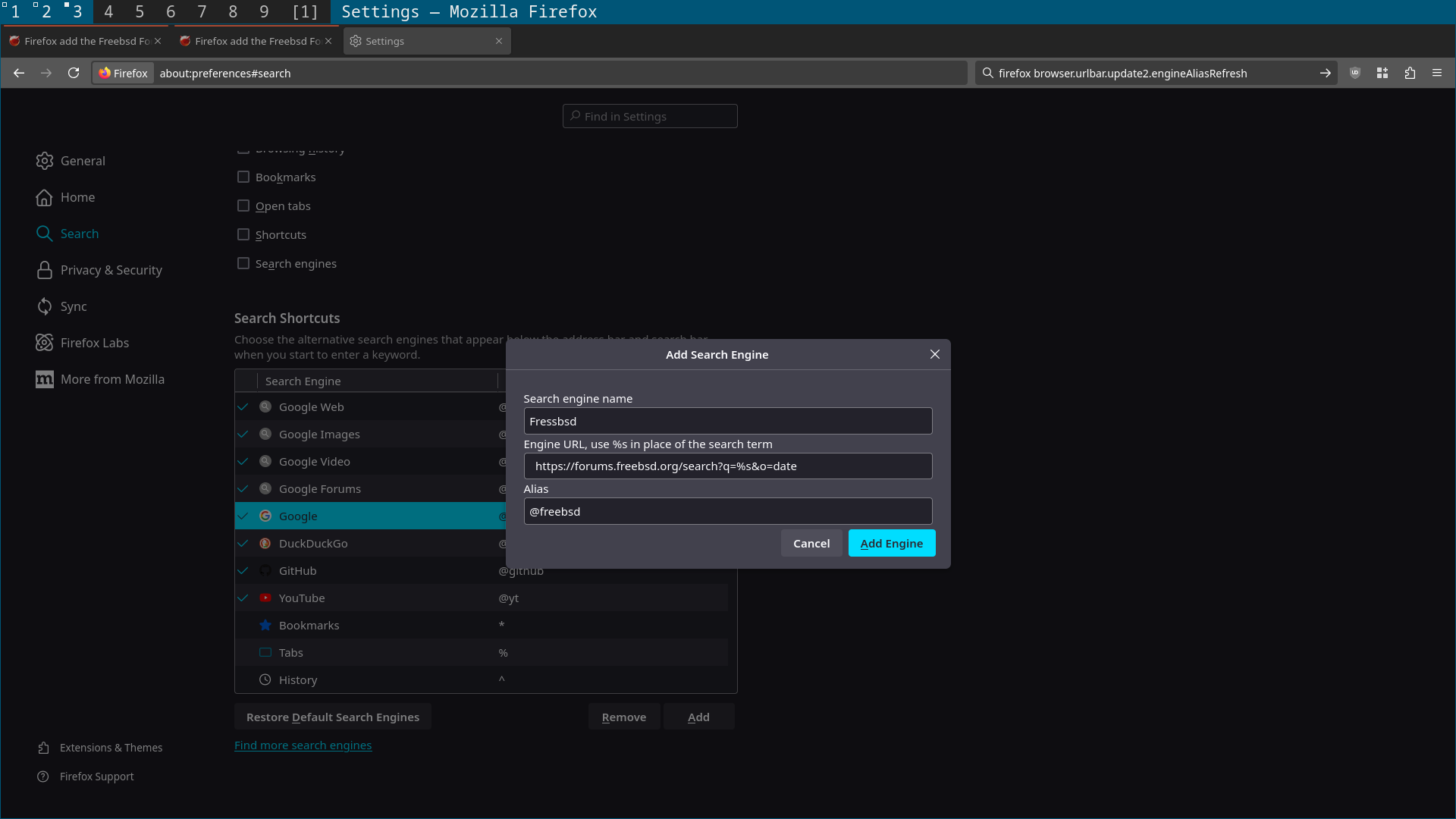Switch to workspace 4
This screenshot has height=819, width=1456.
coord(108,11)
